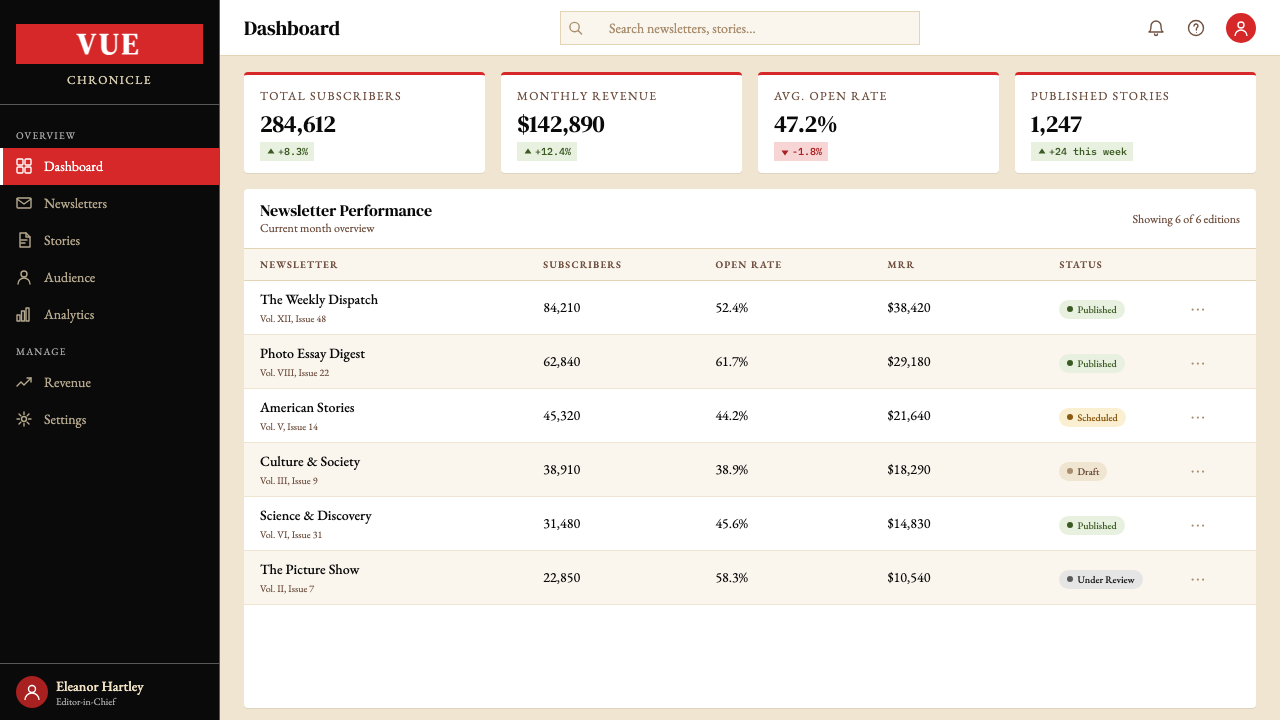Open The Picture Show newsletter title
The height and width of the screenshot is (720, 1280).
tap(309, 569)
